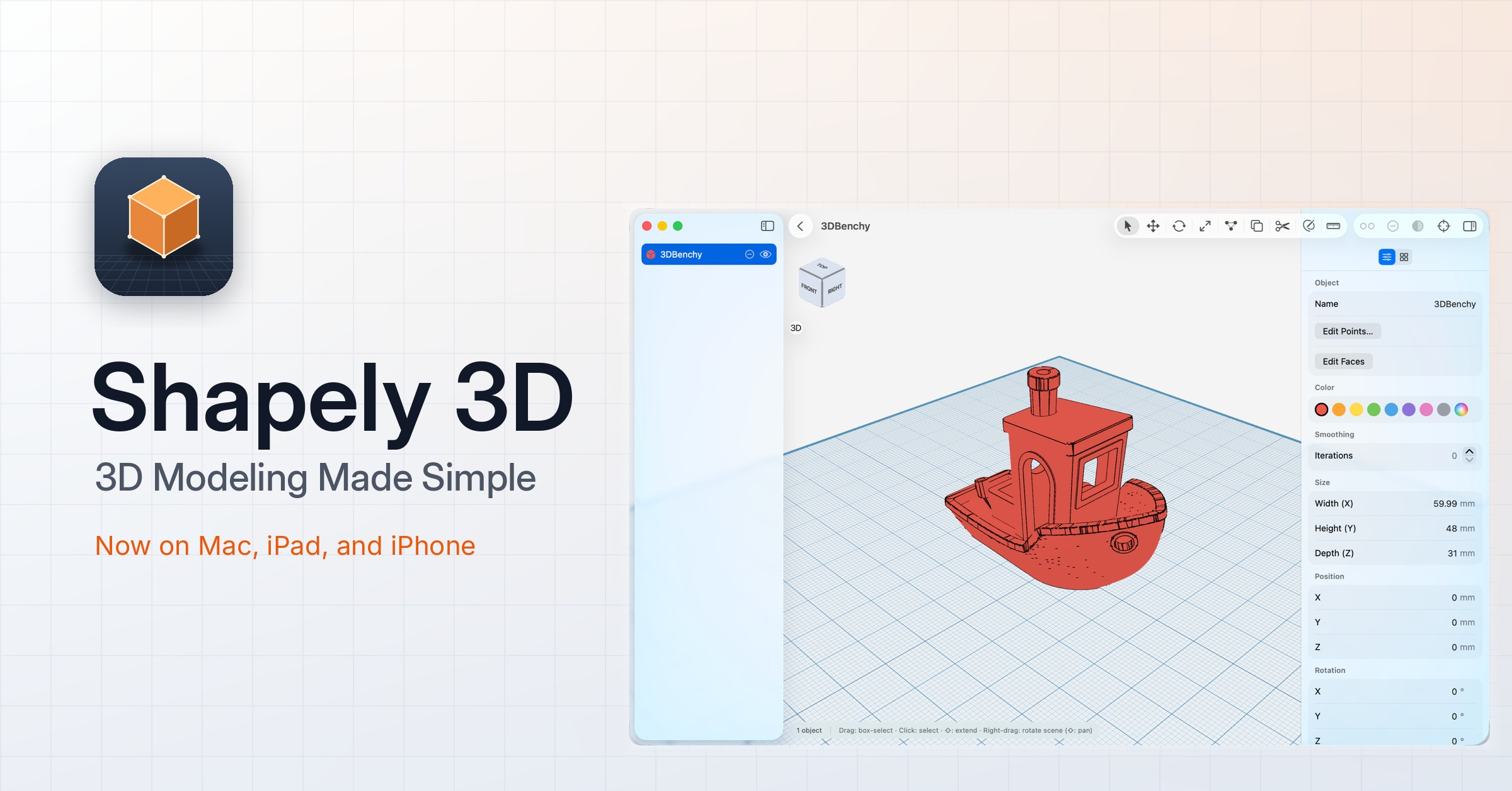Click the circle-minus subtract icon in the toolbar
Screen dimensions: 1512x791
pyautogui.click(x=1393, y=226)
